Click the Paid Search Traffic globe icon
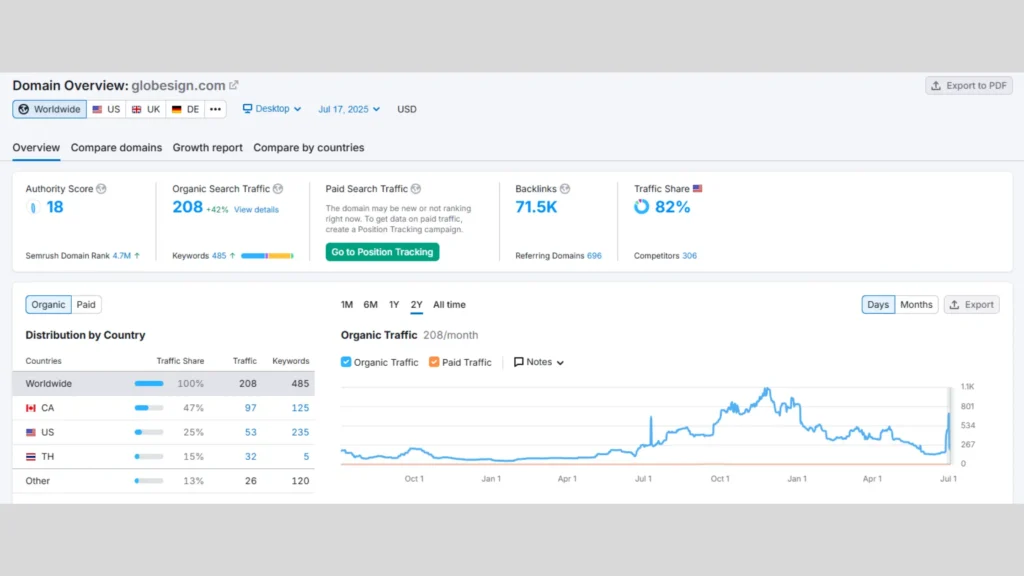The height and width of the screenshot is (576, 1024). click(416, 189)
